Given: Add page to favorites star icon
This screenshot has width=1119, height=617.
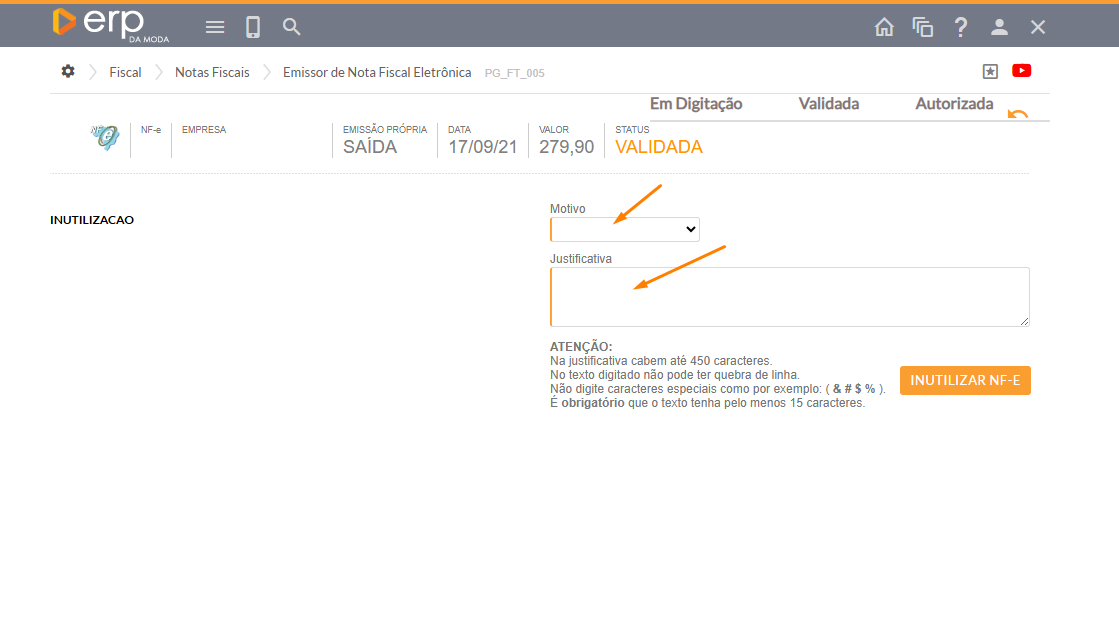Looking at the screenshot, I should (990, 71).
